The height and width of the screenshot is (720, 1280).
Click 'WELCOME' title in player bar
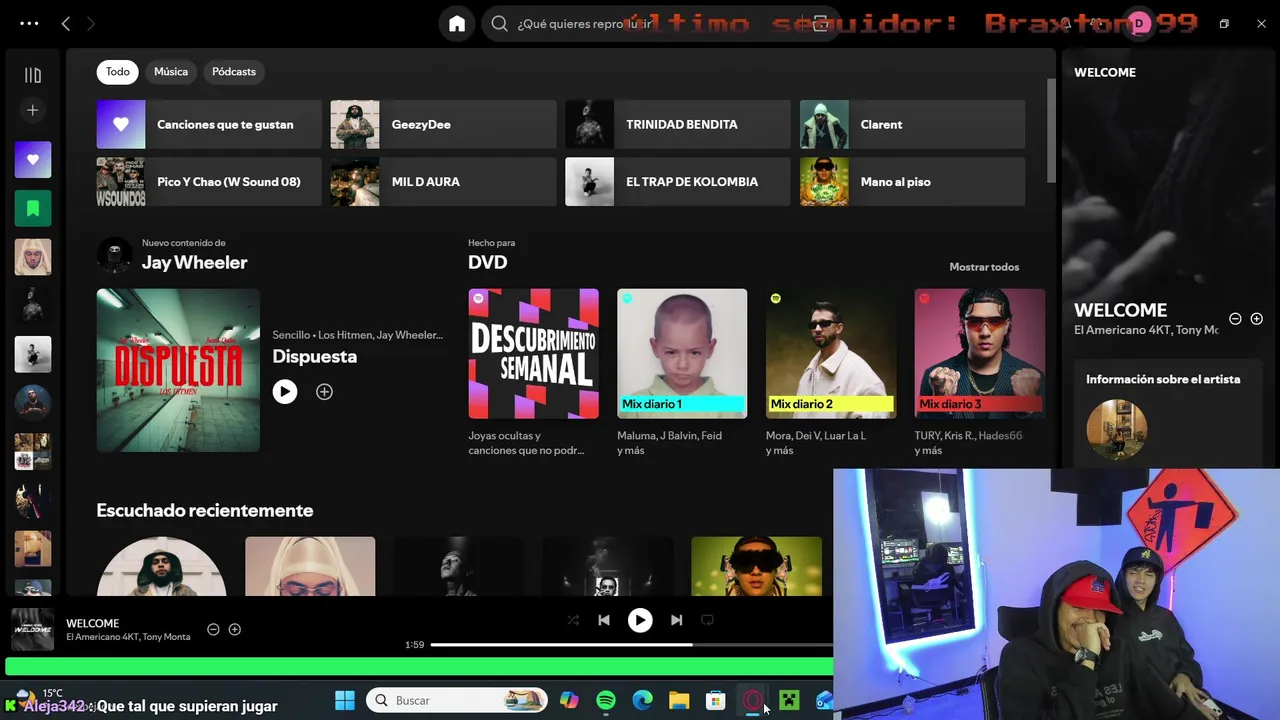click(93, 623)
